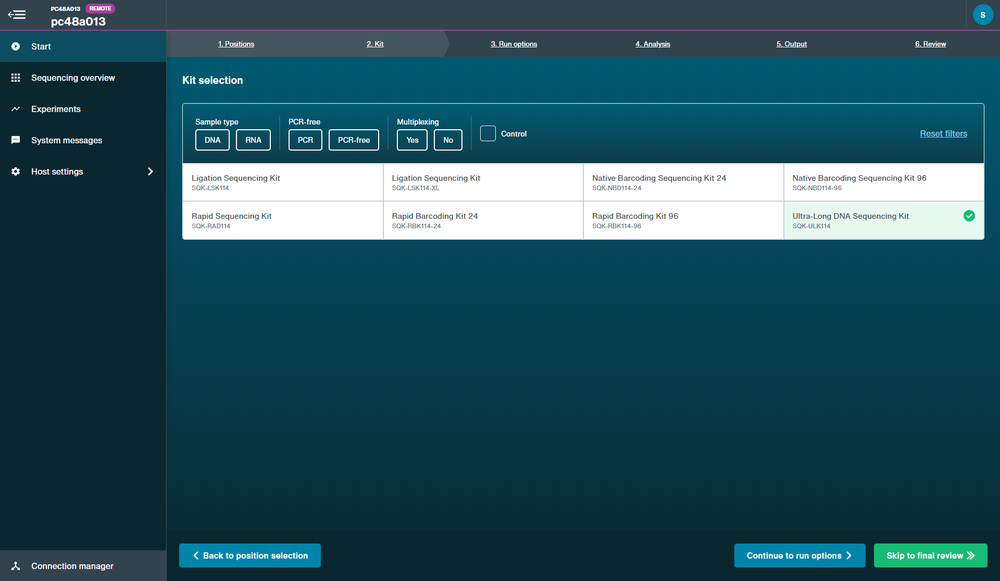Click the Sequencing overview grid icon
Viewport: 1000px width, 581px height.
15,78
